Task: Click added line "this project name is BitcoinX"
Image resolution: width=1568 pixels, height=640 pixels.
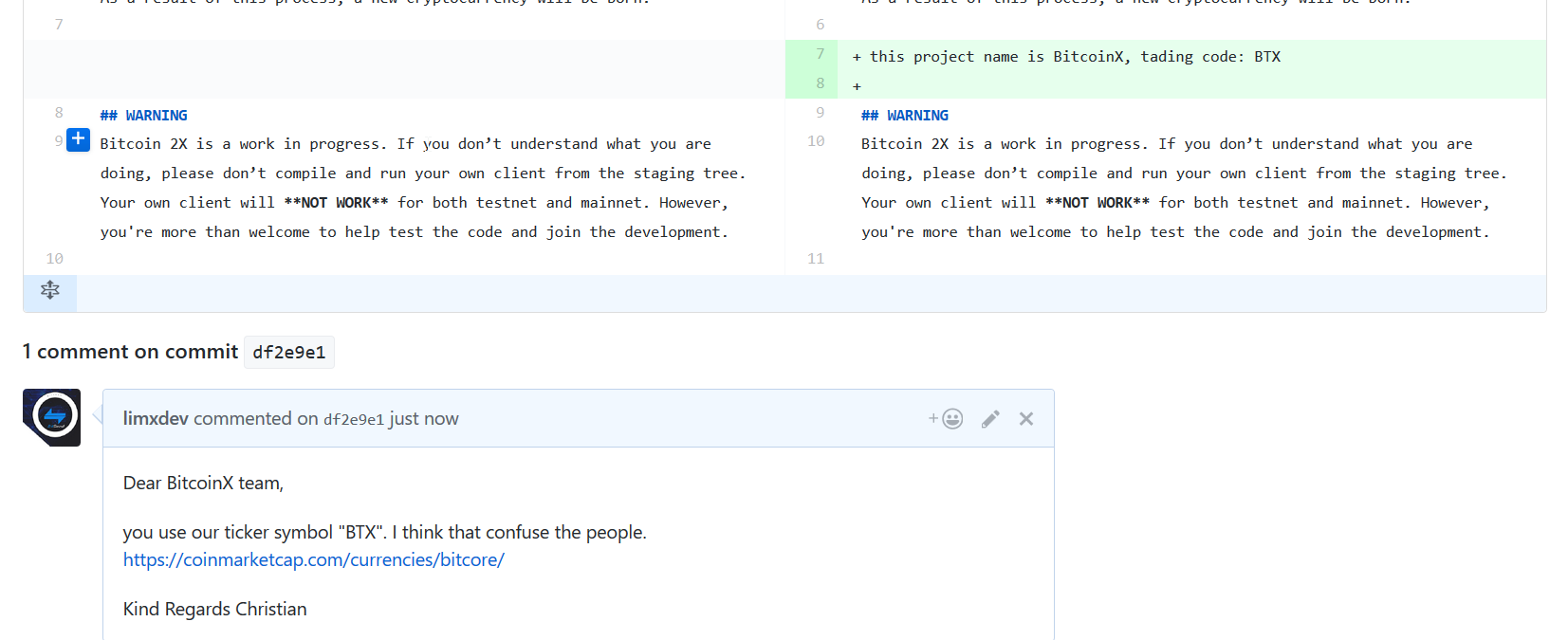Action: [1076, 57]
